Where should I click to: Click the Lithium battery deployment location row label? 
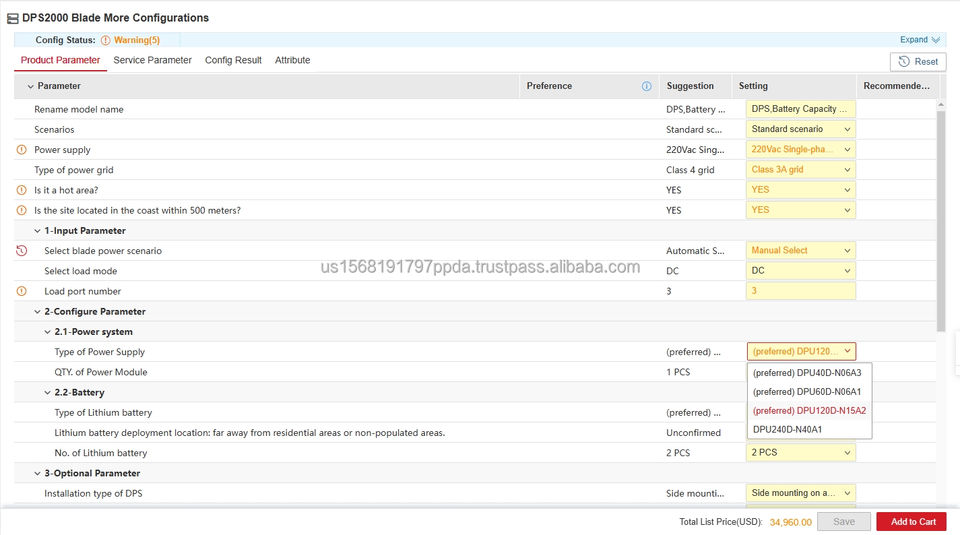249,433
